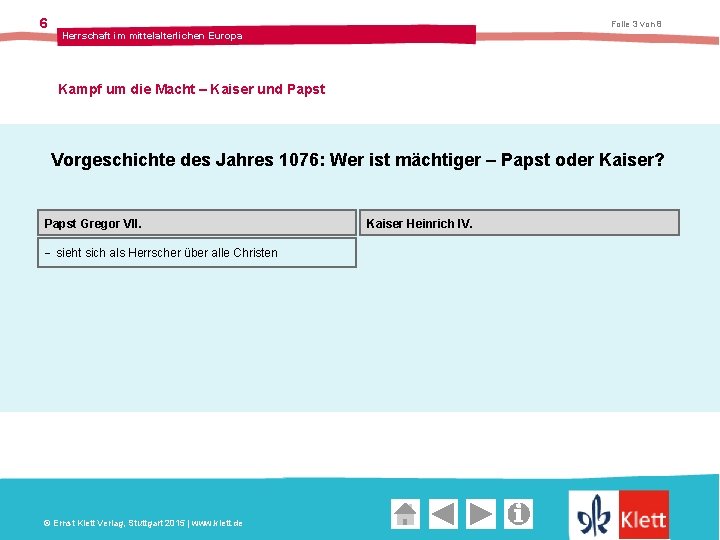Go back with the left arrow button
This screenshot has width=720, height=540.
pos(443,514)
